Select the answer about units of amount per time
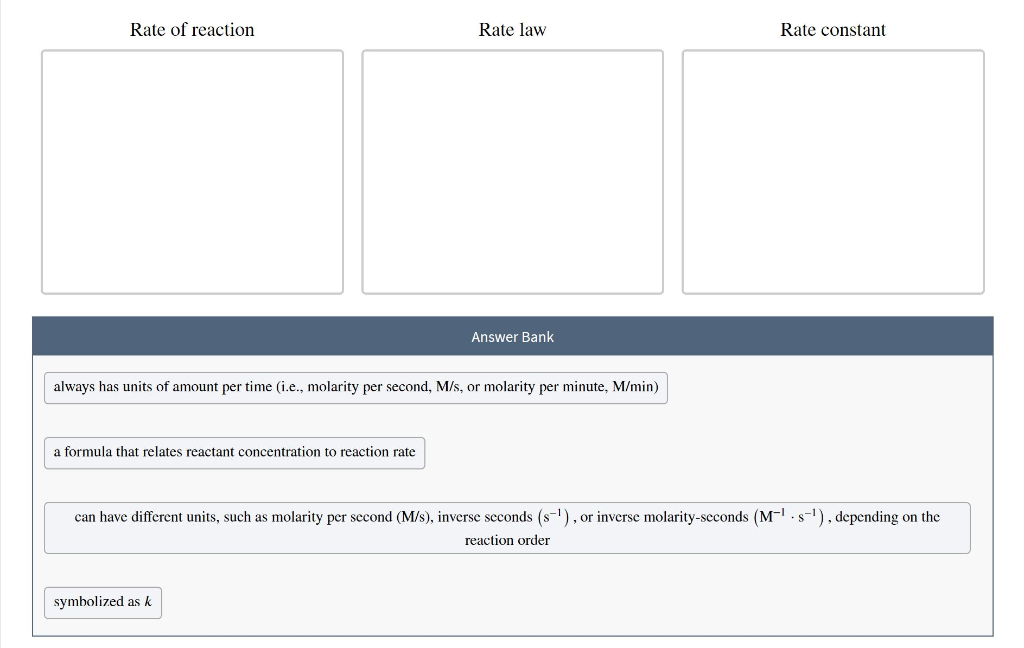This screenshot has height=648, width=1024. click(355, 387)
